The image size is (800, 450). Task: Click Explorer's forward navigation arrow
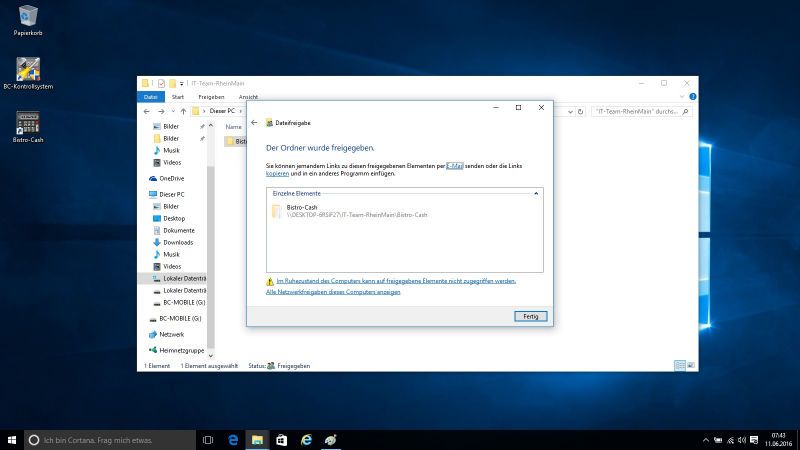click(x=161, y=111)
